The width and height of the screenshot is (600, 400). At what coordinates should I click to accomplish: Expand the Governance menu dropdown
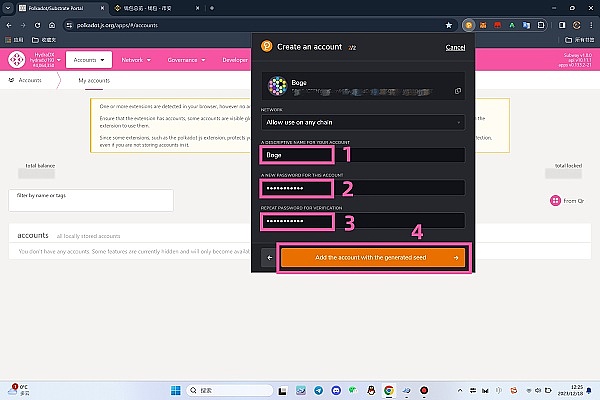coord(187,60)
